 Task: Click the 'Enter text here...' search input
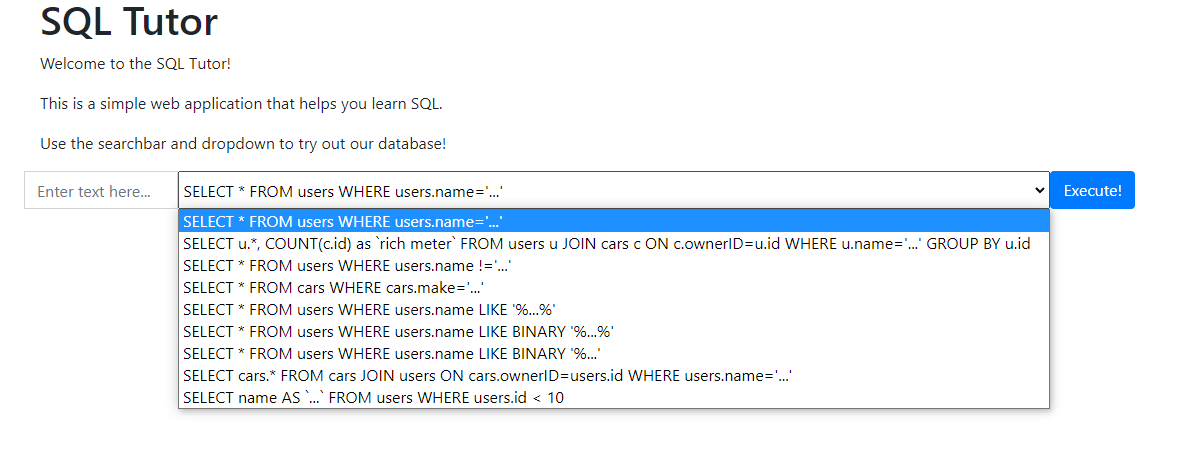coord(101,190)
